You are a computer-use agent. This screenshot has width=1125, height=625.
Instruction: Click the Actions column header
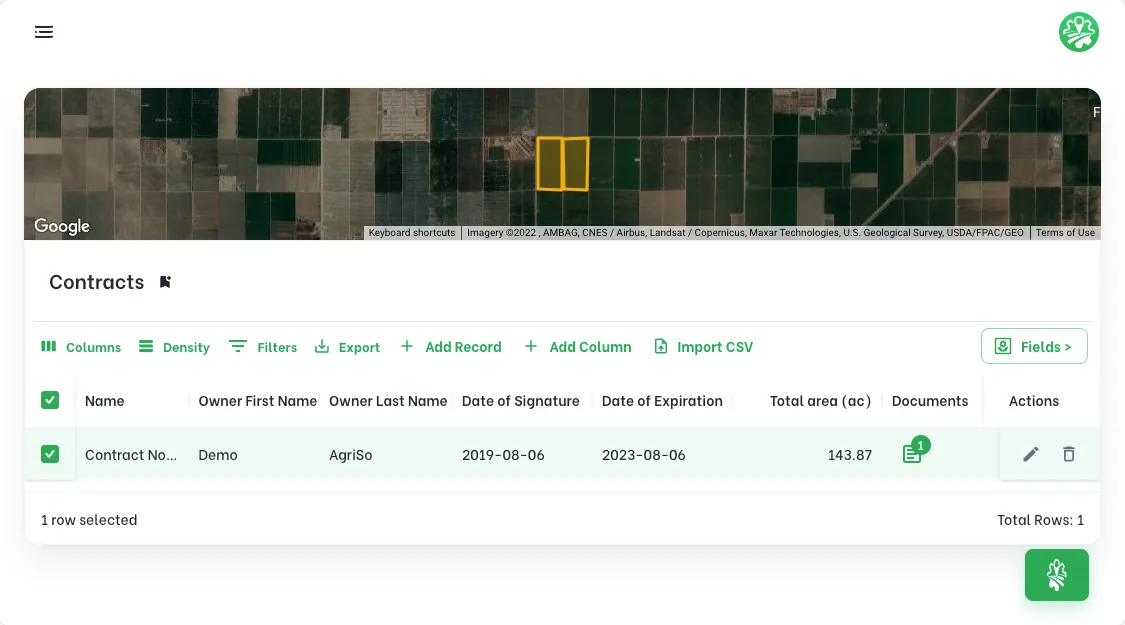coord(1034,401)
